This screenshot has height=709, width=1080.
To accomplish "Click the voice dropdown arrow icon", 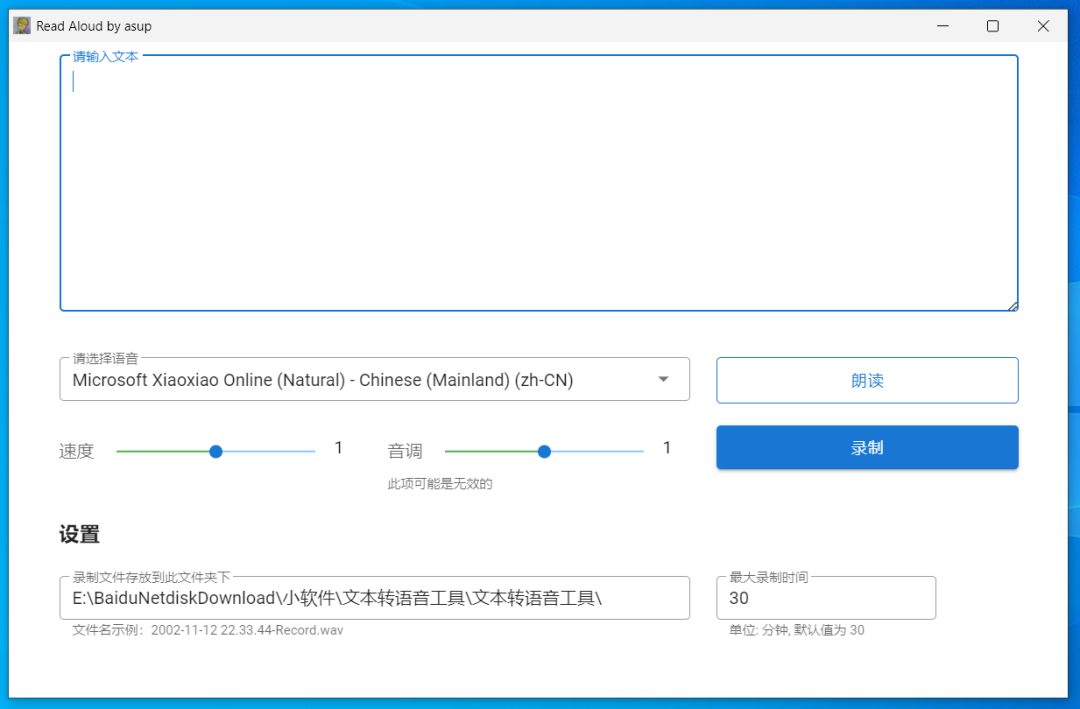I will click(663, 380).
